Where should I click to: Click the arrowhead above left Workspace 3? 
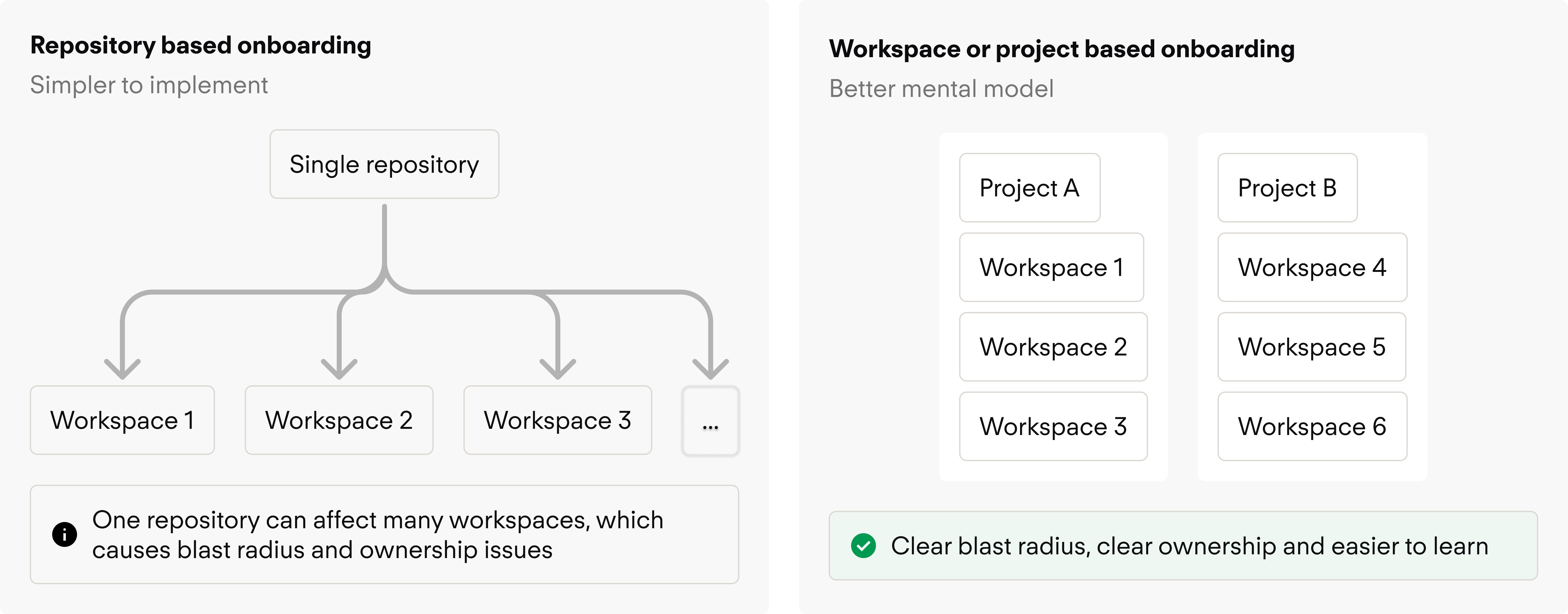[x=558, y=368]
